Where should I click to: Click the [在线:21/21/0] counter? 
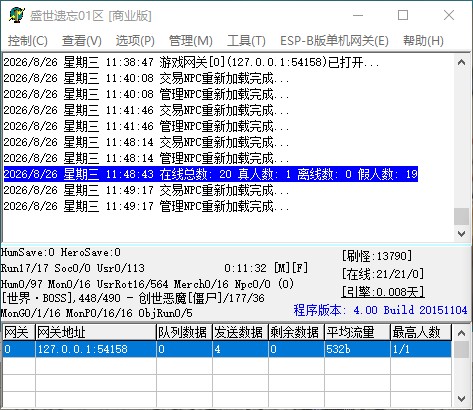[383, 274]
